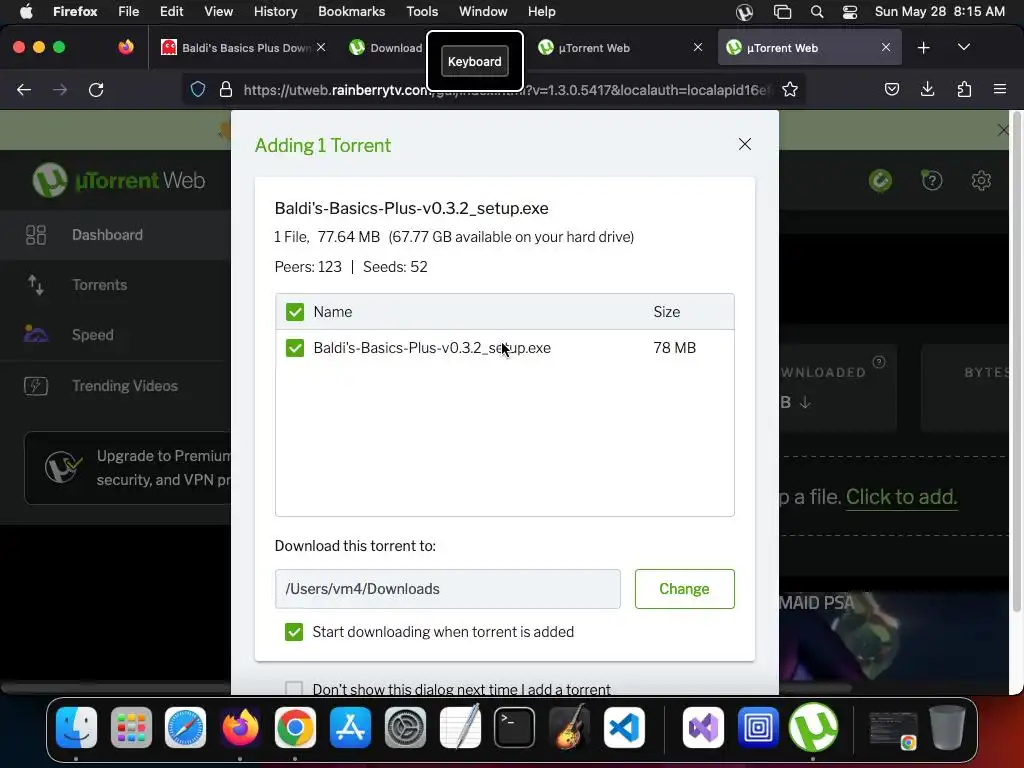1024x768 pixels.
Task: Open the Bookmarks menu
Action: [351, 12]
